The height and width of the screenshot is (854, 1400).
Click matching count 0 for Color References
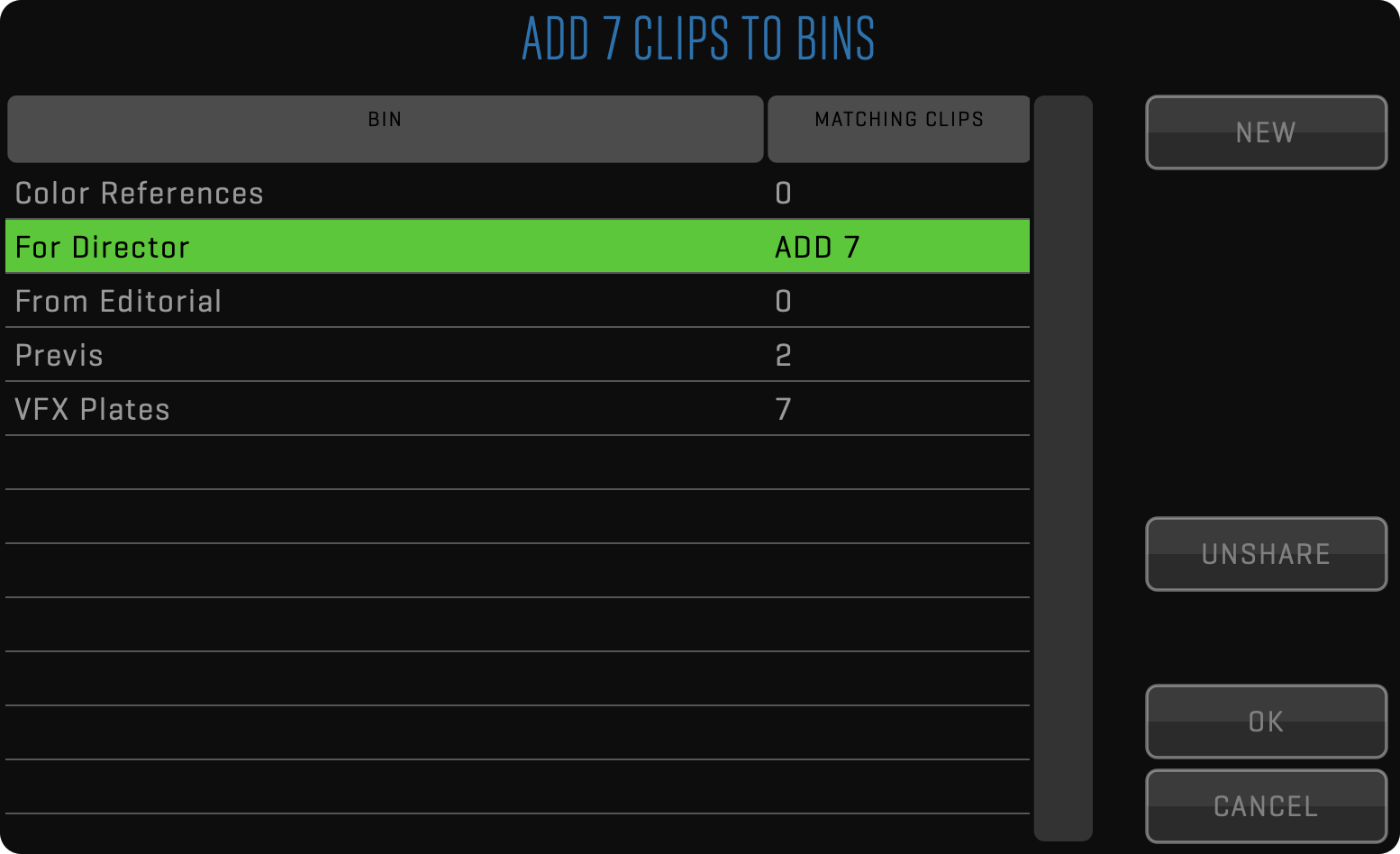tap(783, 194)
